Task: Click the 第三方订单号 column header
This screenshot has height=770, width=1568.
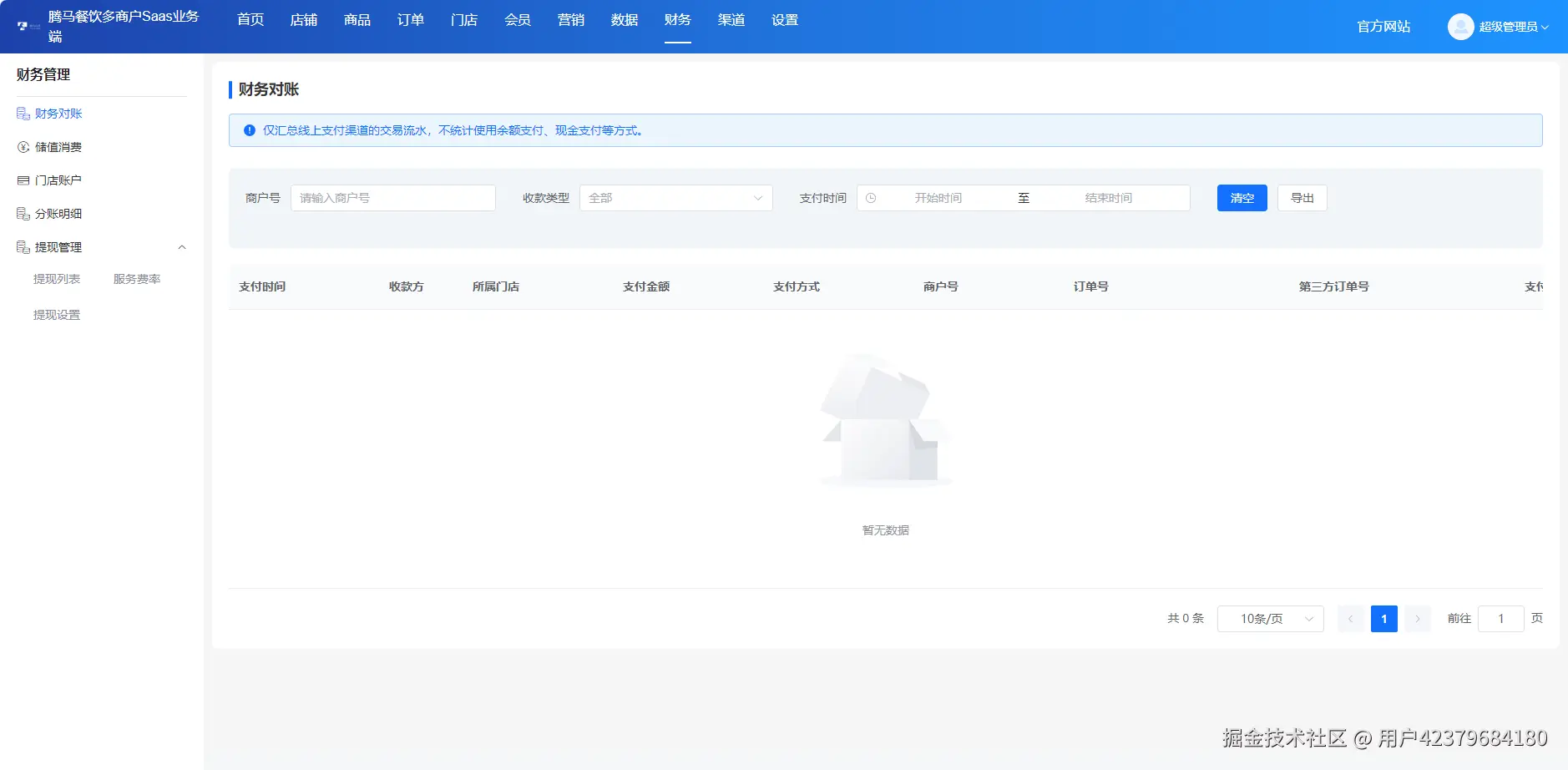Action: 1334,286
